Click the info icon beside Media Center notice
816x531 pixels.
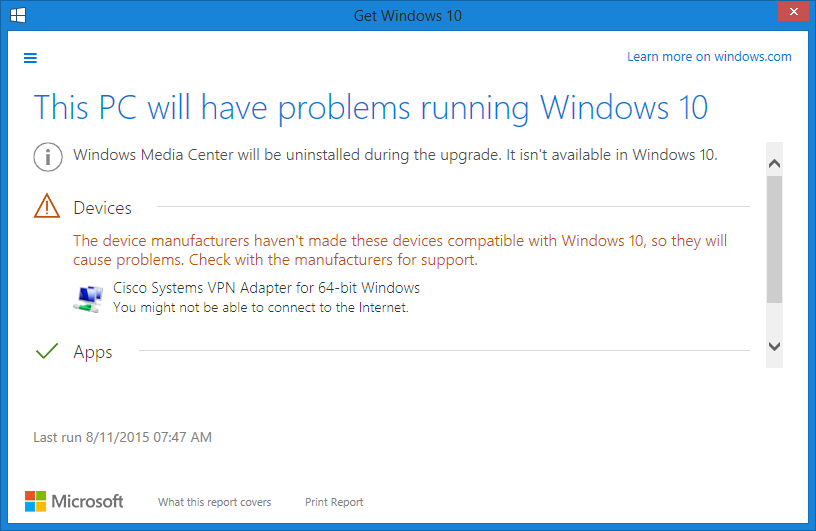click(x=48, y=157)
